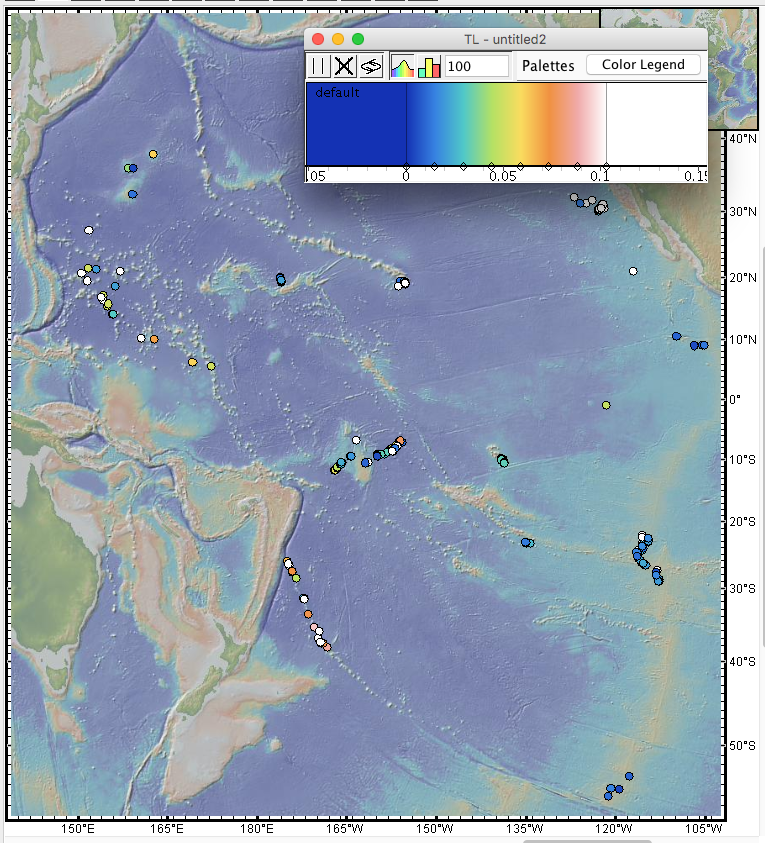Select the diamond handle at value 0.1
Viewport: 765px width, 843px height.
pos(606,166)
